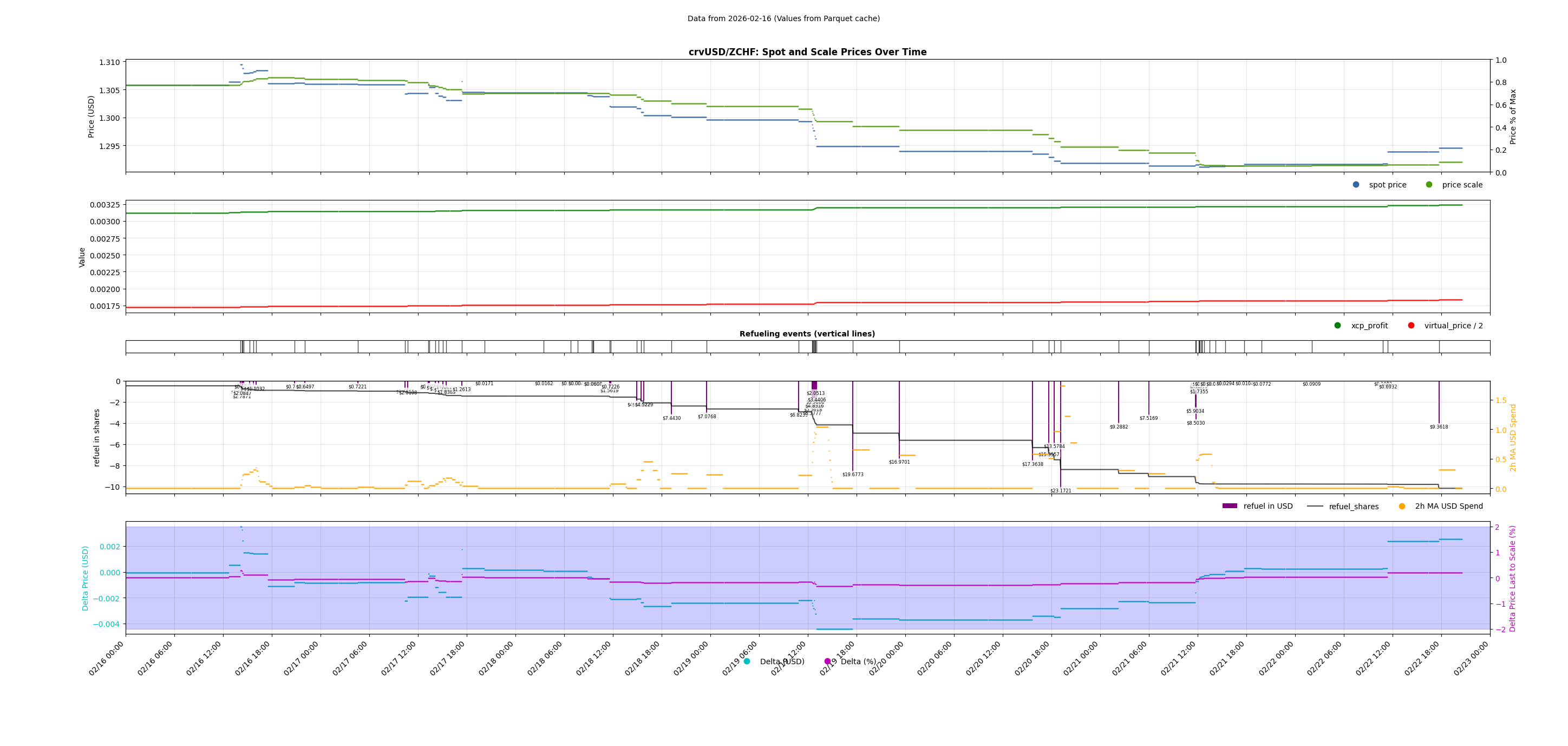
Task: Click the $19.6773 refuel annotation
Action: pos(853,475)
